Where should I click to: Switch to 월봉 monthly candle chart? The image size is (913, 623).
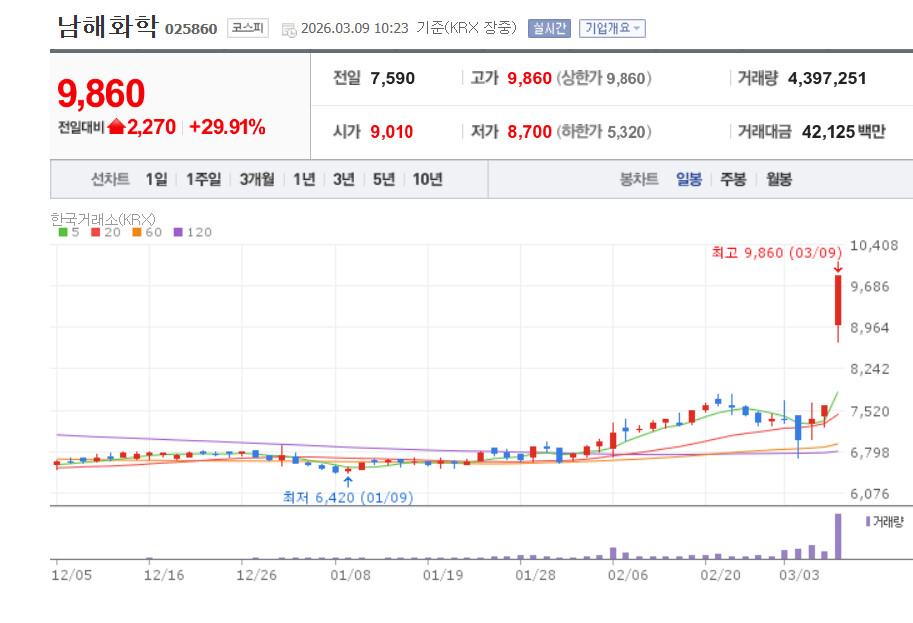(x=779, y=179)
